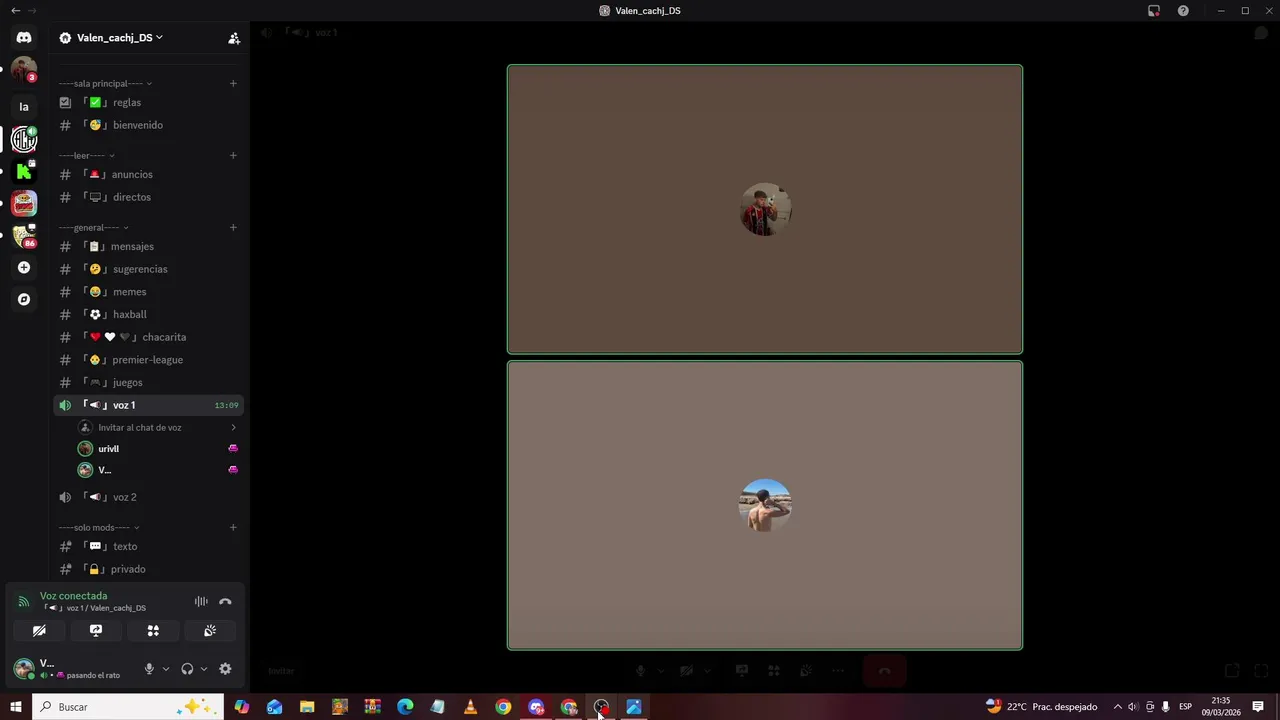Collapse the solo mods category
Viewport: 1280px width, 720px height.
(x=98, y=527)
